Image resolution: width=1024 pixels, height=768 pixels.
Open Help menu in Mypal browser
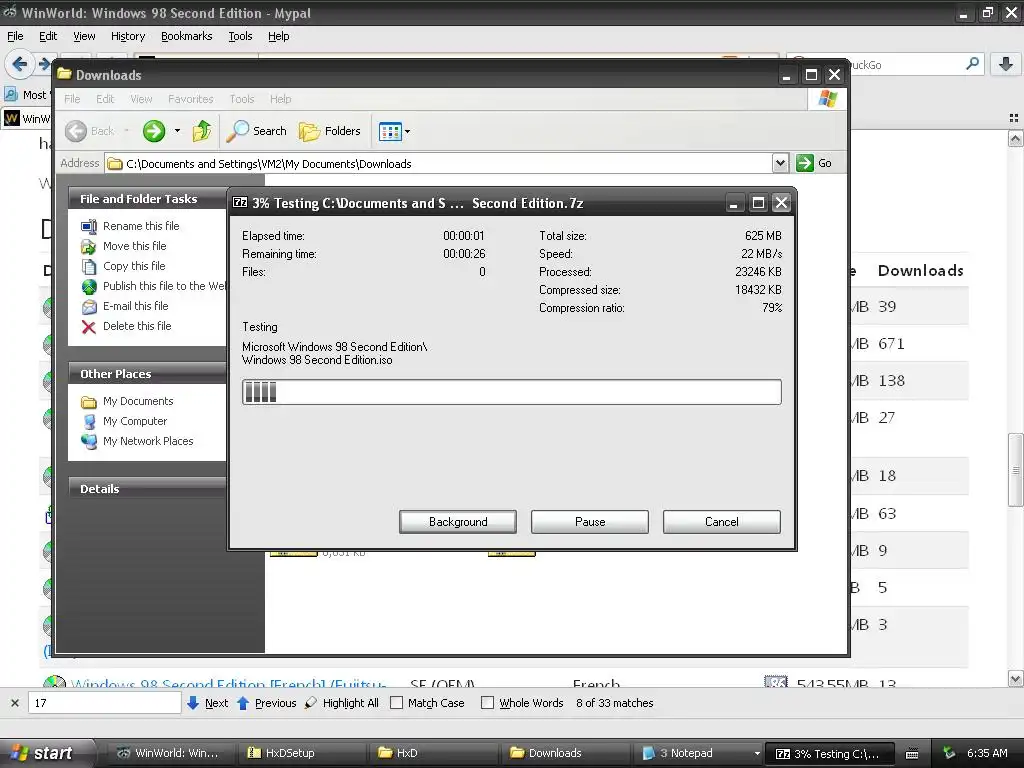(278, 36)
